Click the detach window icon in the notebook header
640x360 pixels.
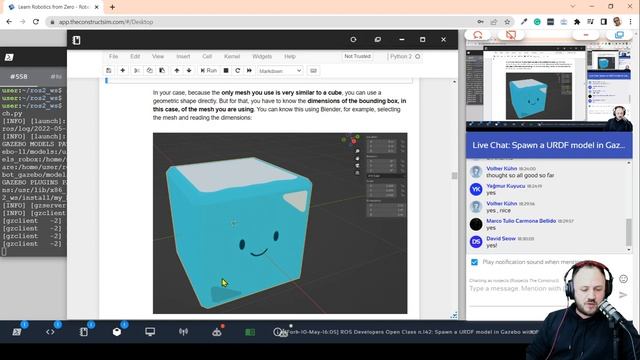378,40
